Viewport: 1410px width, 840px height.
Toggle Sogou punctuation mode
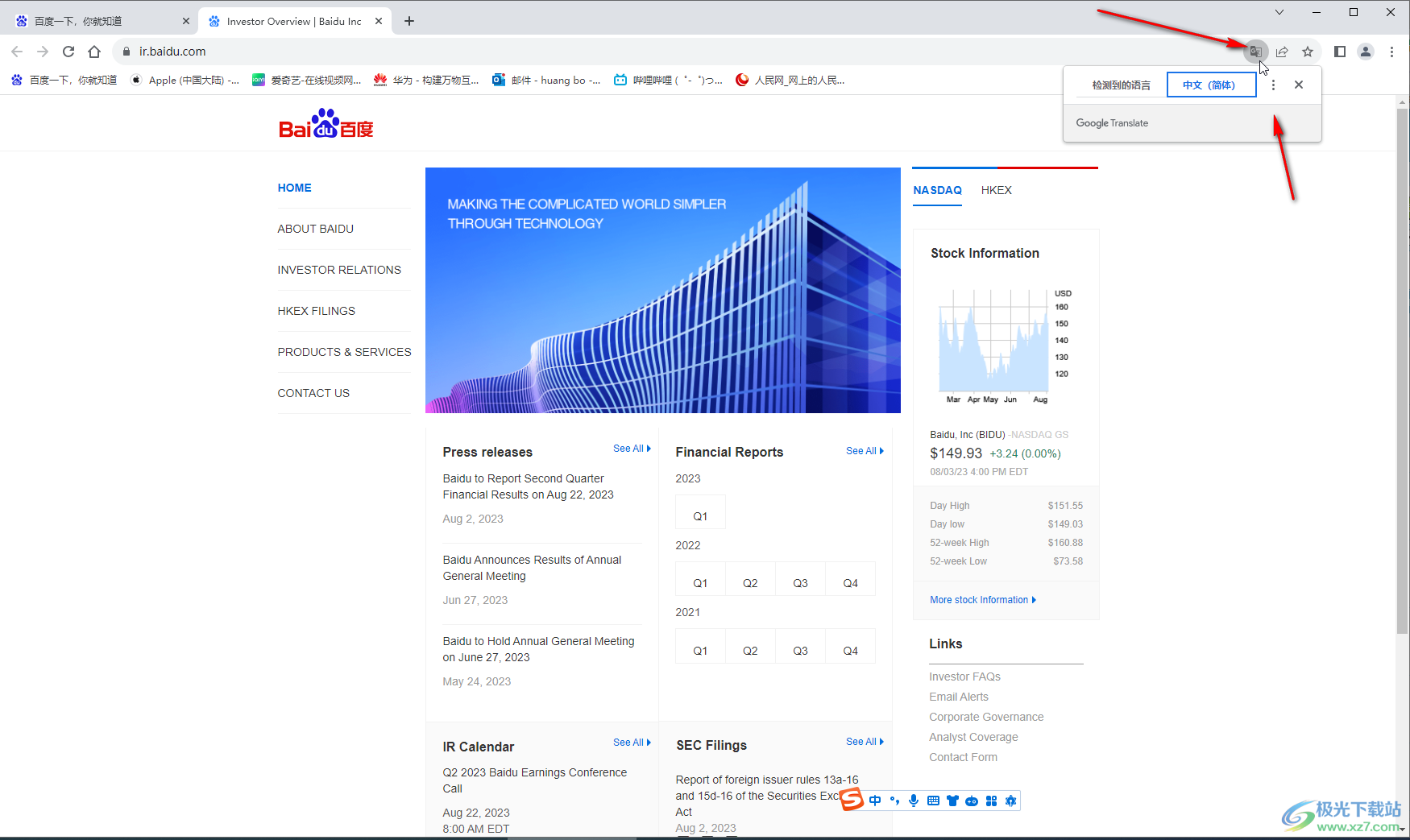[x=894, y=801]
